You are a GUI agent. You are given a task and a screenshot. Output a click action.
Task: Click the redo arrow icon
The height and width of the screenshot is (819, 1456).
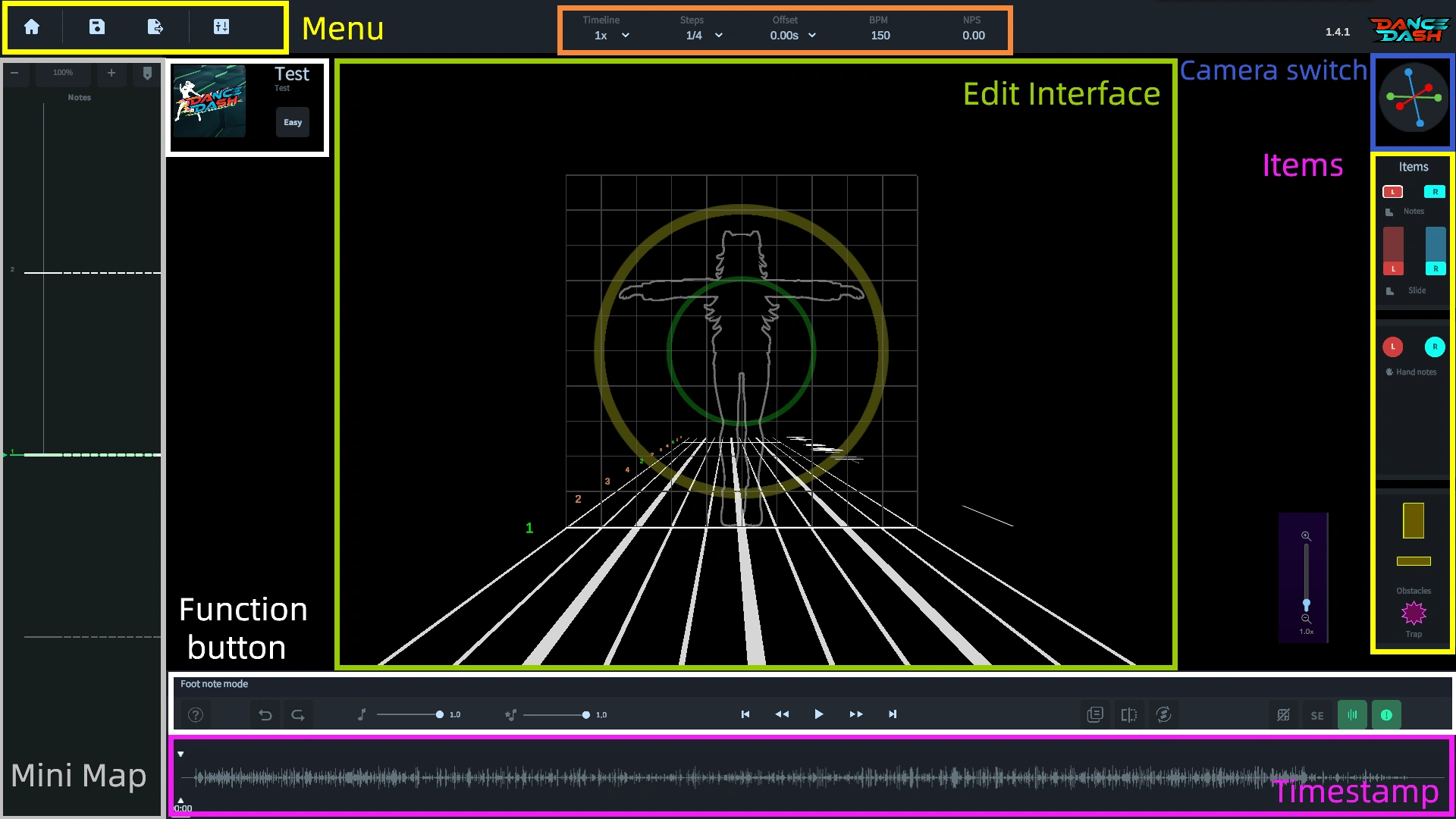[298, 715]
